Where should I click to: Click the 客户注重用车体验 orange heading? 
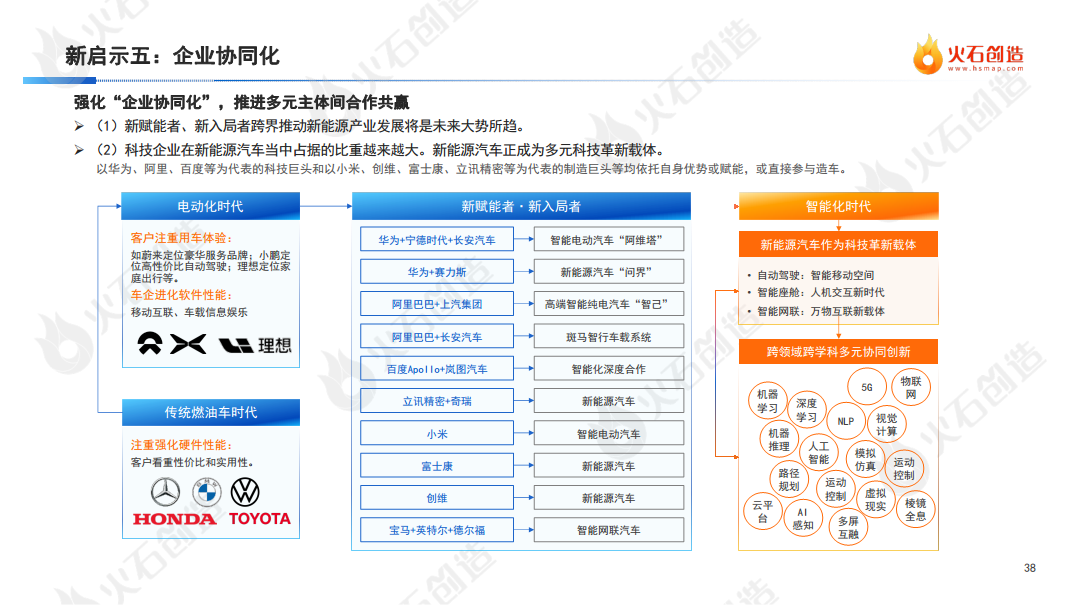pyautogui.click(x=181, y=238)
